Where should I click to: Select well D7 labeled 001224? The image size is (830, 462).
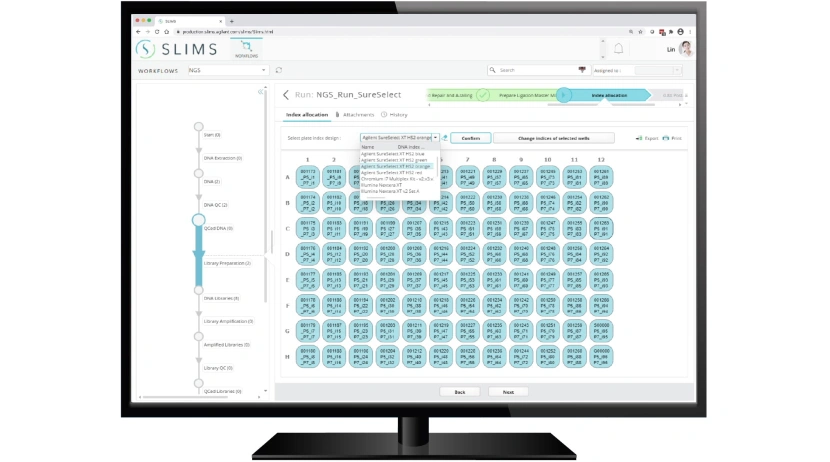click(467, 254)
